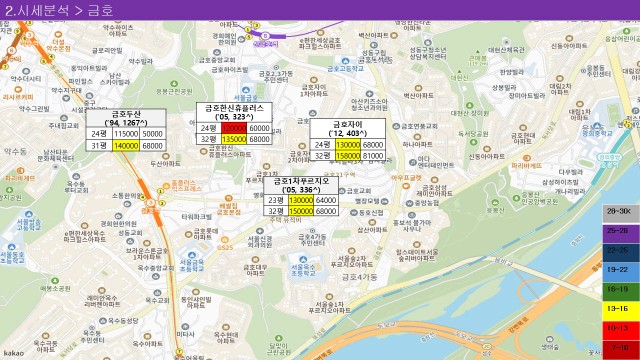Screen dimensions: 640x360
Task: Click the large 금호4가동 district label
Action: point(359,277)
